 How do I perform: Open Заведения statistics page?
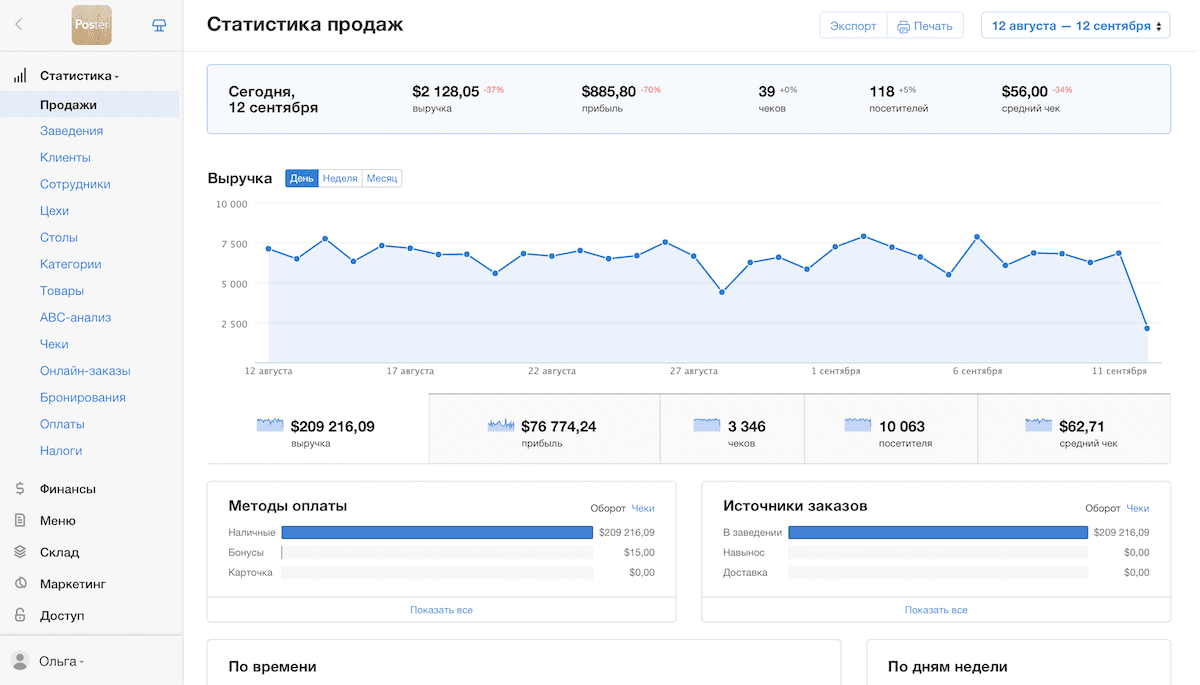tap(71, 131)
